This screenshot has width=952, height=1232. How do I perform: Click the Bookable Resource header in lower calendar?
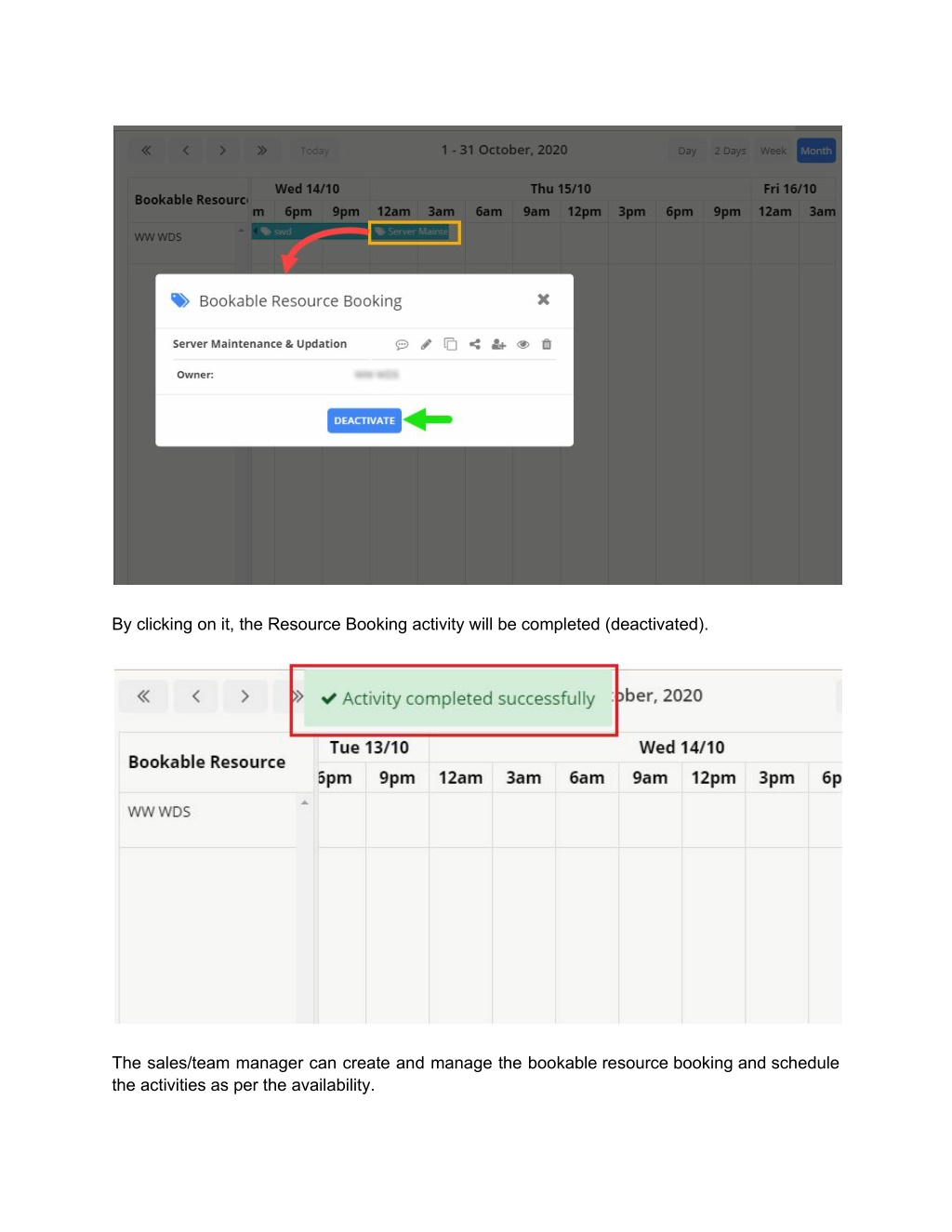click(206, 762)
